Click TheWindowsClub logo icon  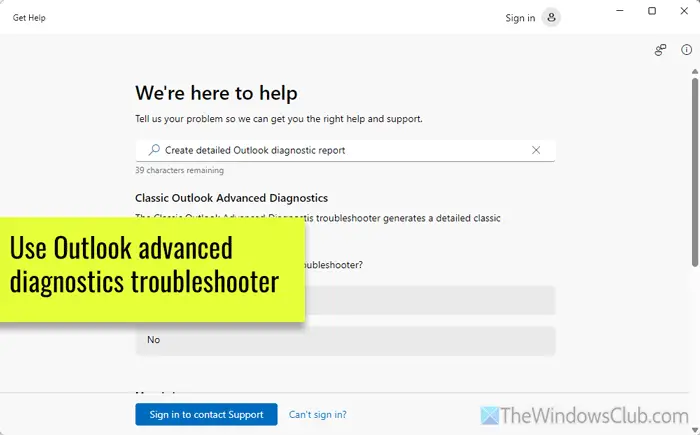coord(491,415)
